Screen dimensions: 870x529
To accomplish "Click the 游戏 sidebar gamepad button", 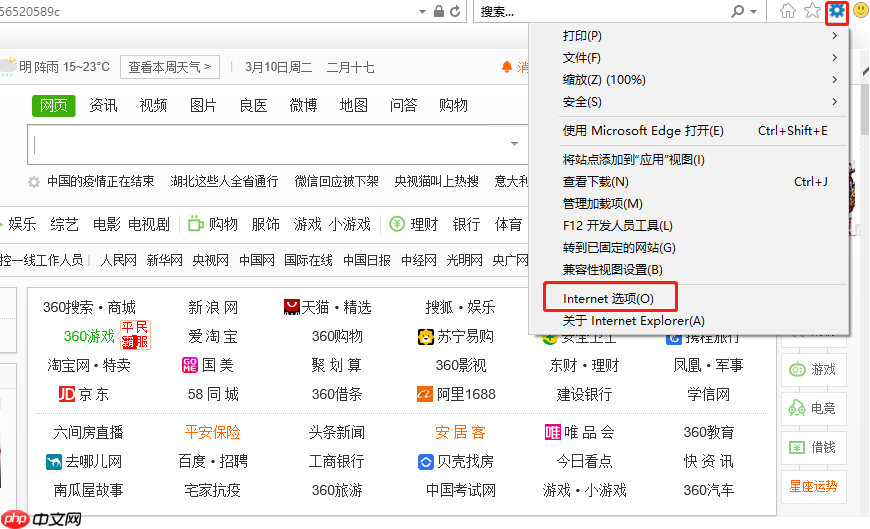I will click(813, 370).
